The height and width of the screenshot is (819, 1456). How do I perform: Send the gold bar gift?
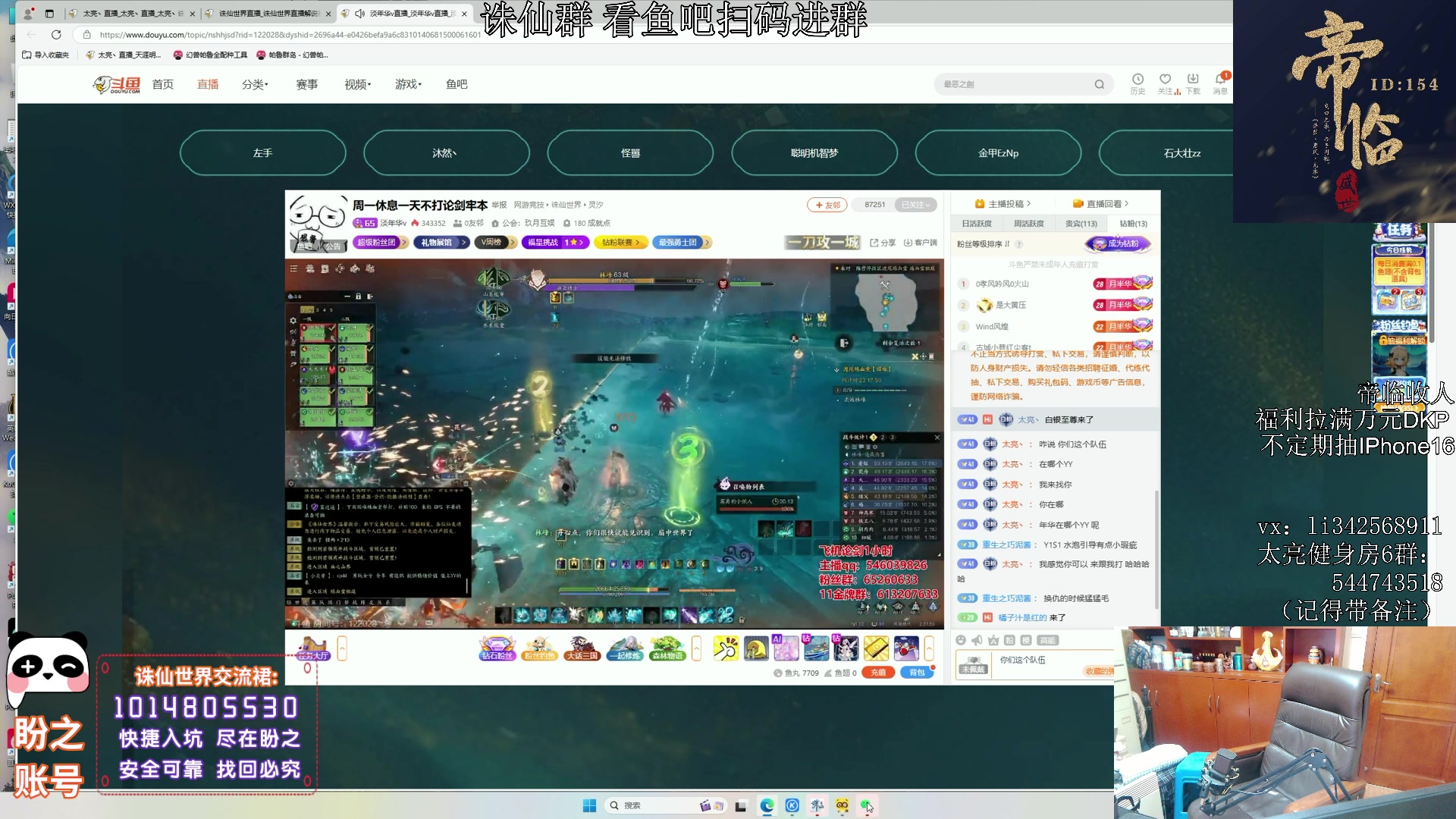pyautogui.click(x=876, y=649)
